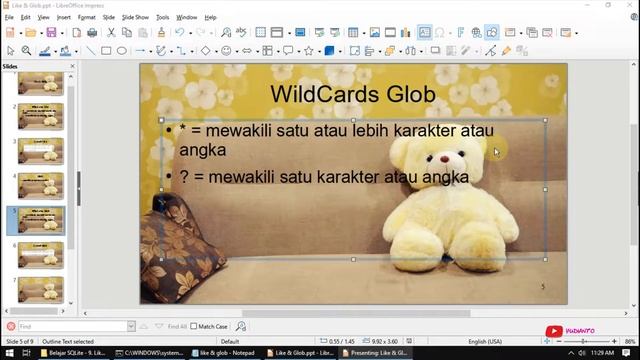The height and width of the screenshot is (360, 640).
Task: Enable the Match Case checkbox
Action: point(194,326)
